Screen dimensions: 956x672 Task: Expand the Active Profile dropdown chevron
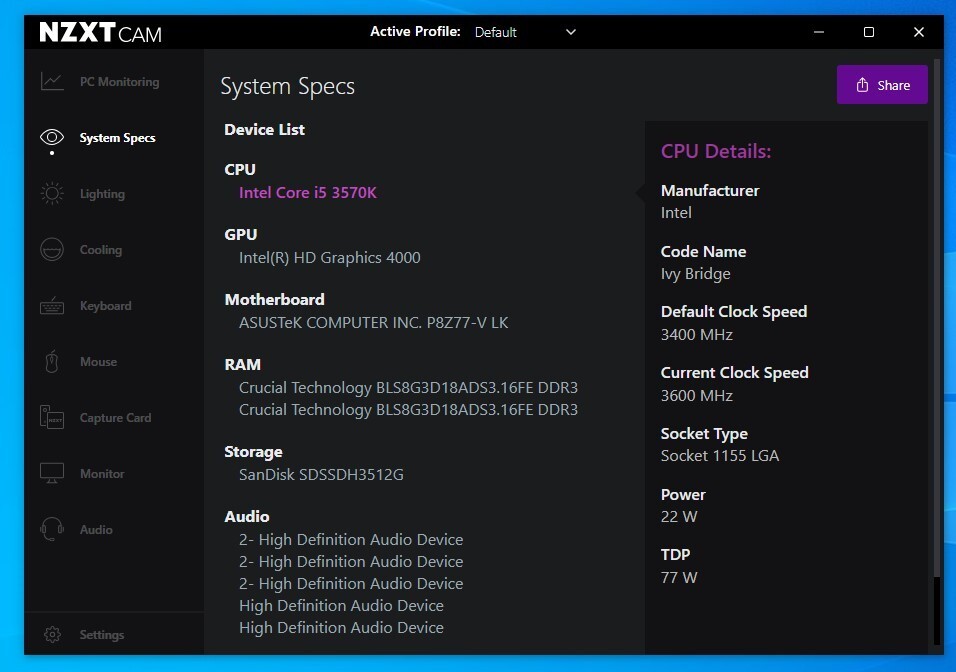(571, 32)
